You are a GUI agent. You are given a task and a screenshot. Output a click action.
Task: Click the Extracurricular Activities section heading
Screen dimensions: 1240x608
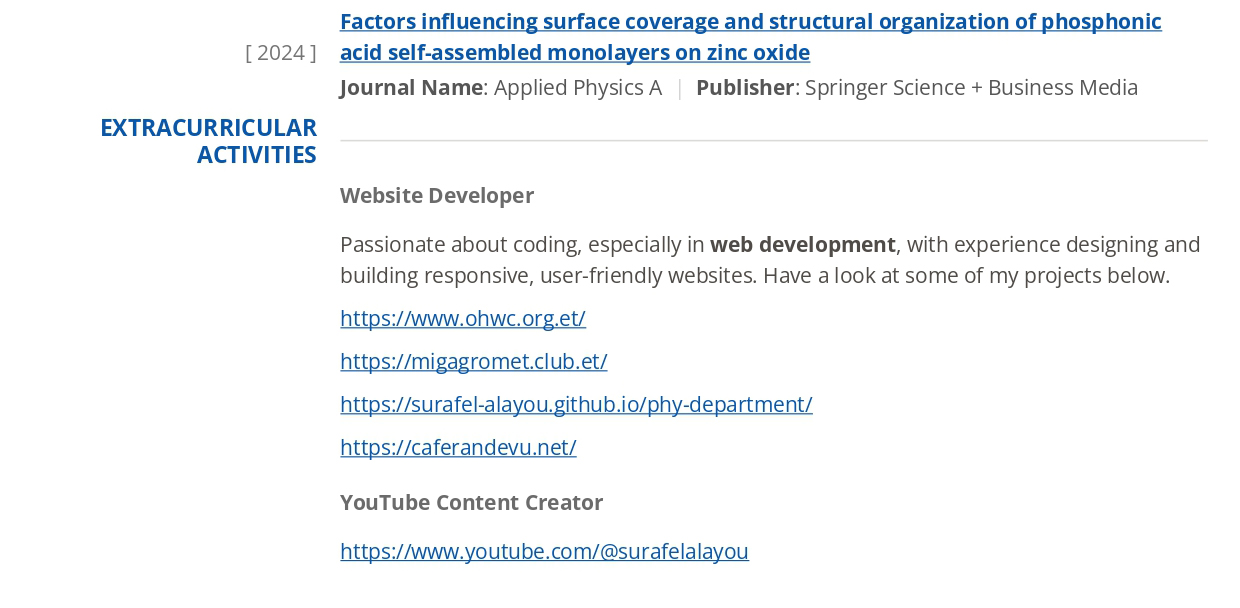tap(208, 141)
